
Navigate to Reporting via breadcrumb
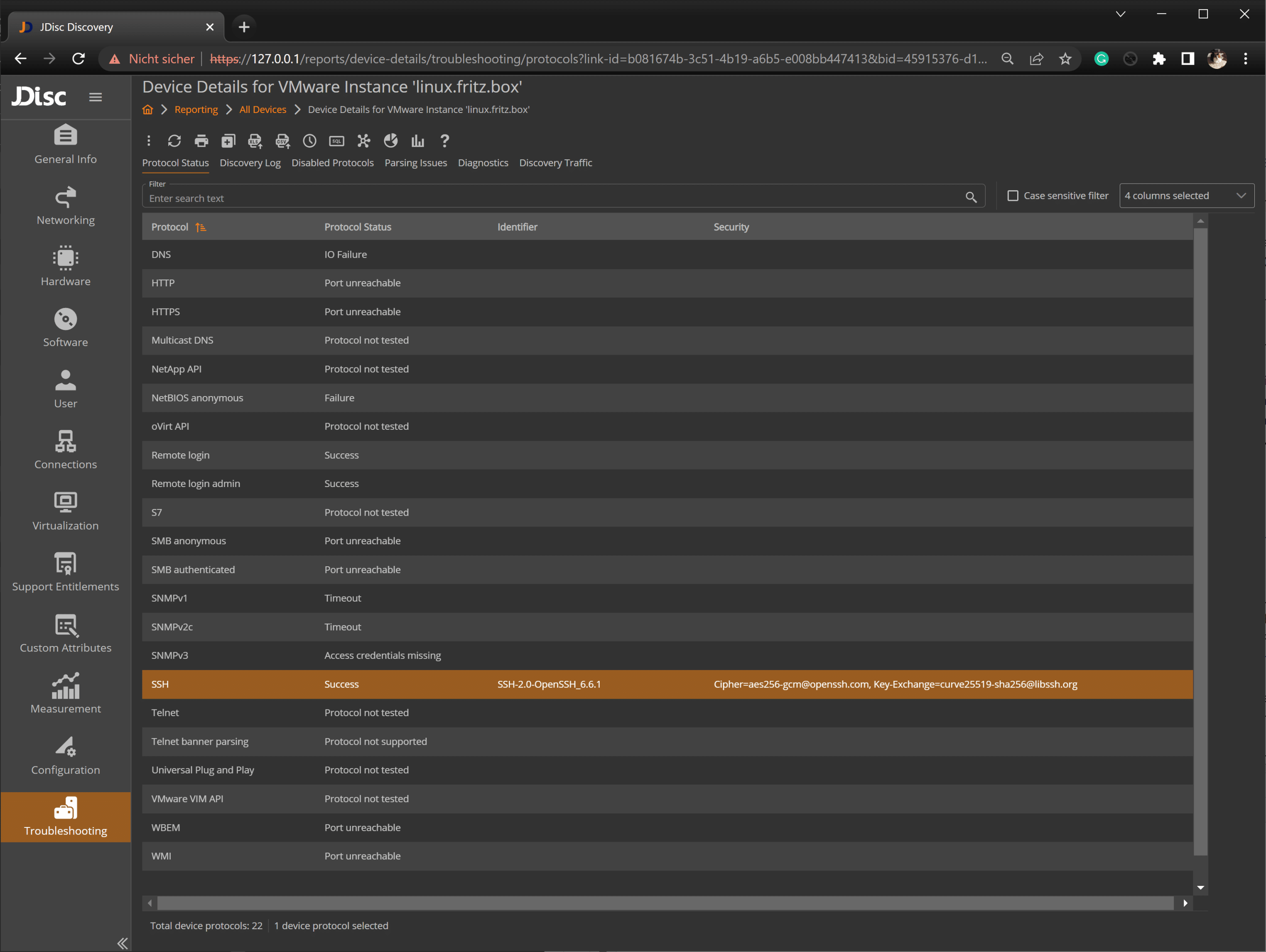pyautogui.click(x=196, y=109)
